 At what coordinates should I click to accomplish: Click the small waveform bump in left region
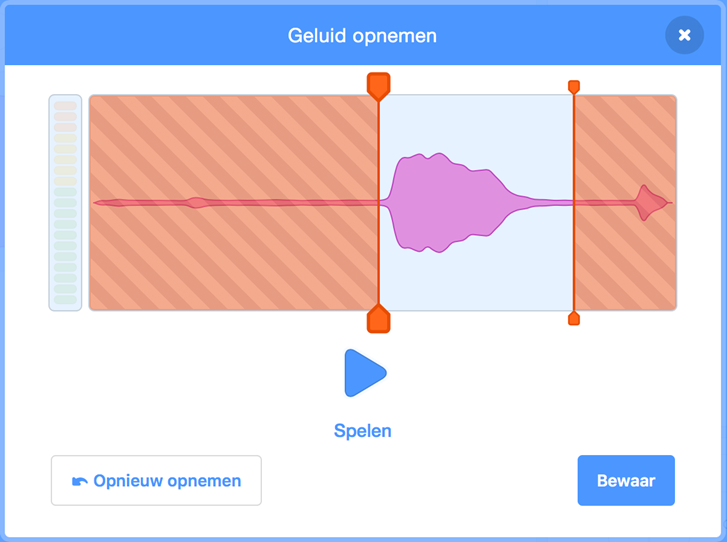pyautogui.click(x=197, y=203)
